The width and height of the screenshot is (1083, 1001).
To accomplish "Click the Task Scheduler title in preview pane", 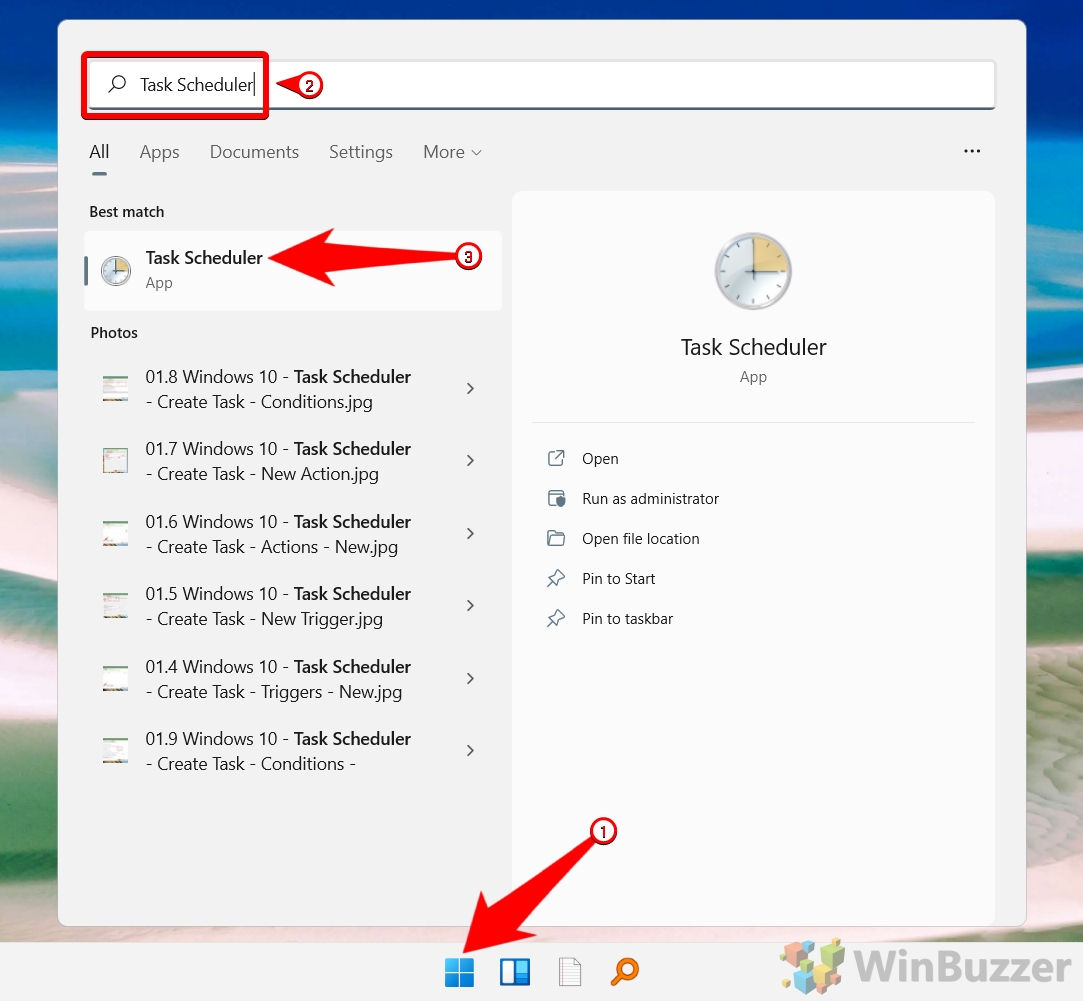I will 754,347.
